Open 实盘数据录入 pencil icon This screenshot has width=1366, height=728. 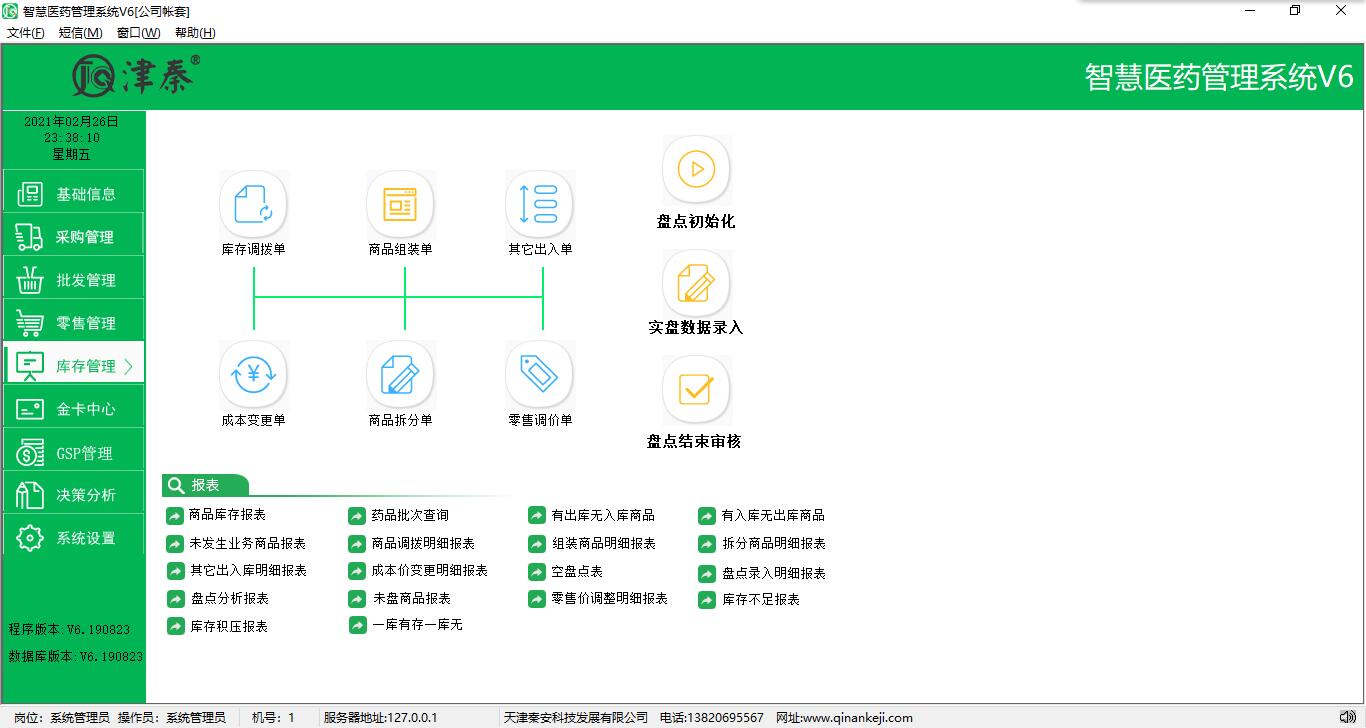(x=696, y=283)
